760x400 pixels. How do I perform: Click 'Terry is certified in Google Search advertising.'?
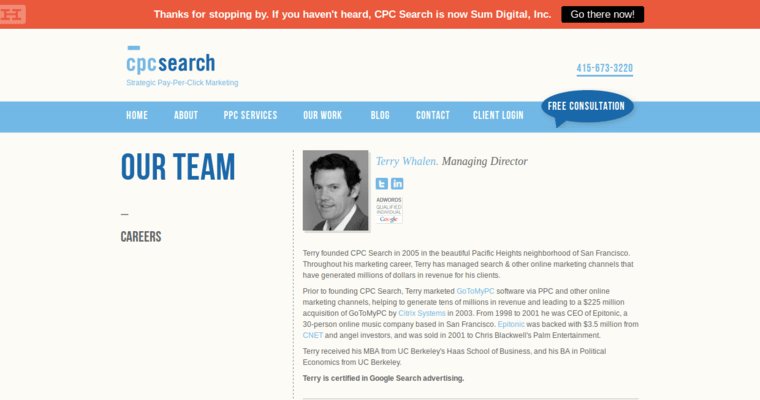[x=383, y=378]
